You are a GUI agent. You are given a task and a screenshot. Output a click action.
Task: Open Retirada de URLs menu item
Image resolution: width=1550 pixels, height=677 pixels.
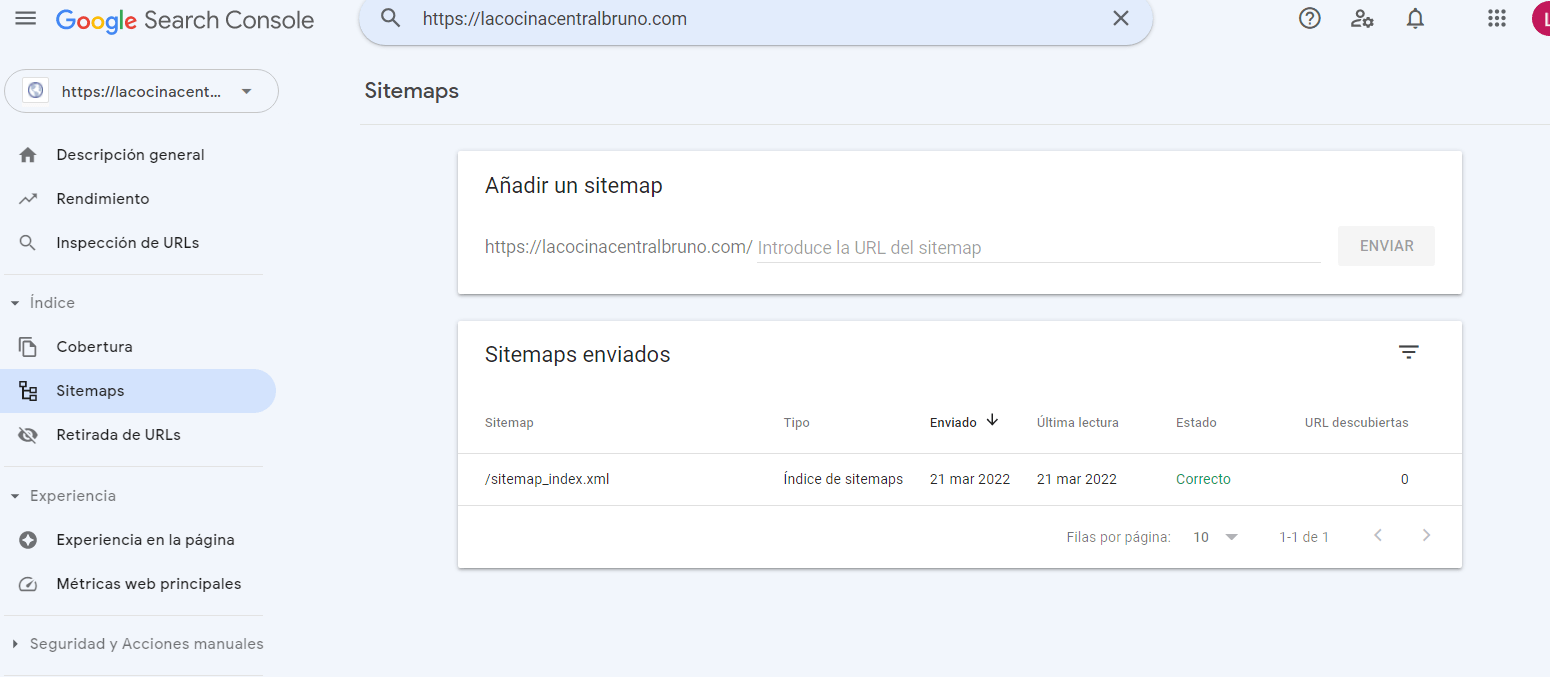(138, 435)
